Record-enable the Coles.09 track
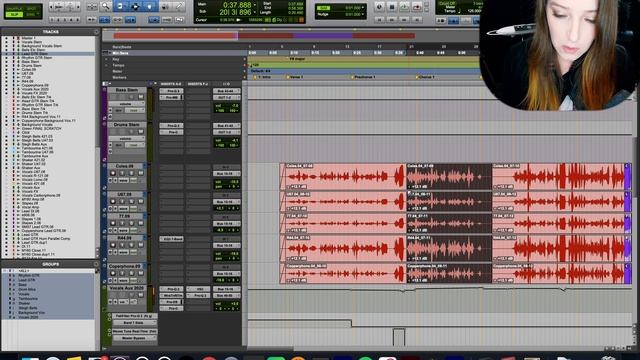The image size is (640, 360). click(x=113, y=173)
